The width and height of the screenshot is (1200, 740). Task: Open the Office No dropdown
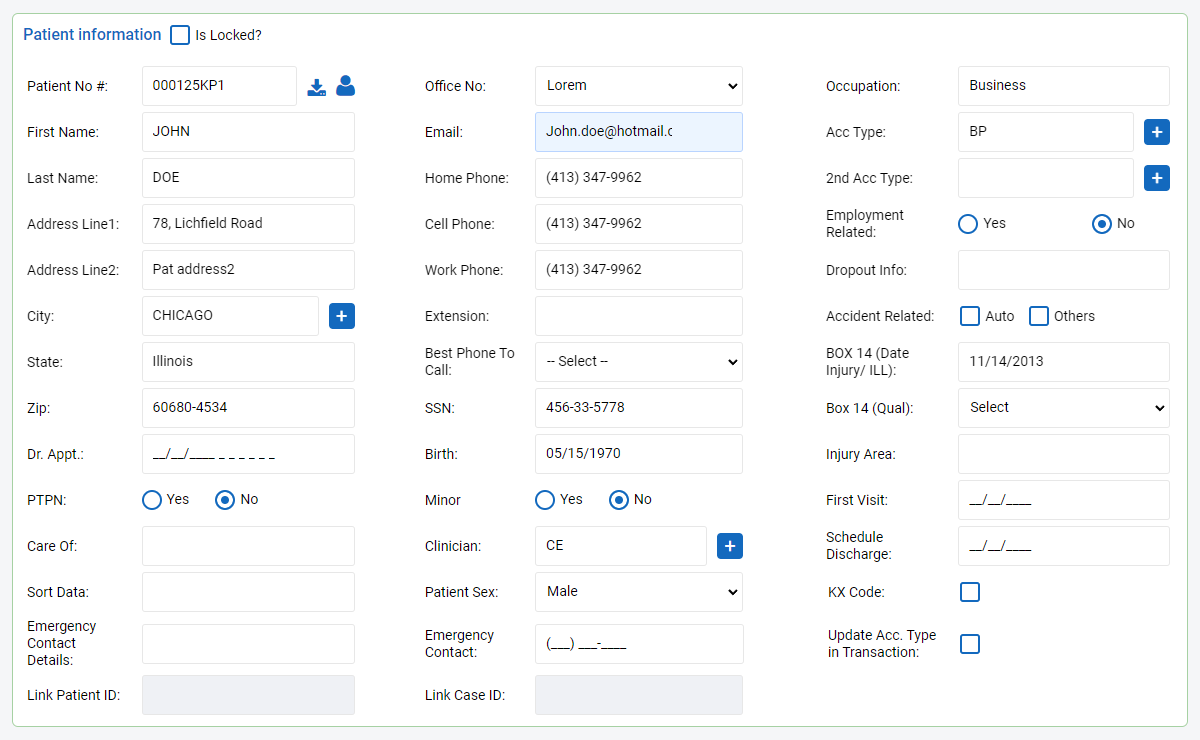(638, 86)
